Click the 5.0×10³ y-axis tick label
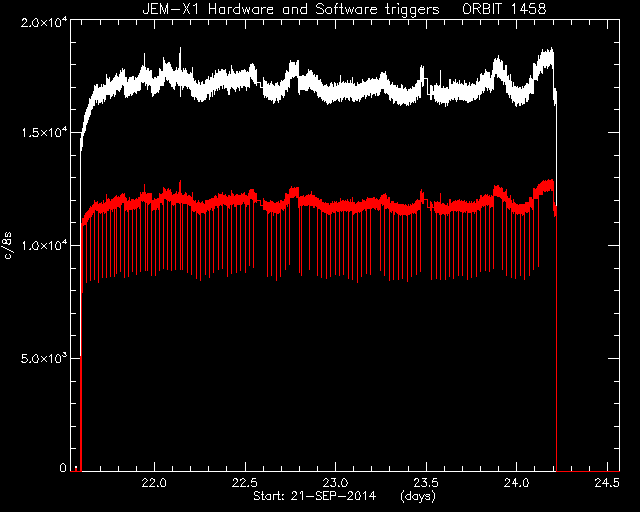The image size is (640, 512). click(44, 358)
